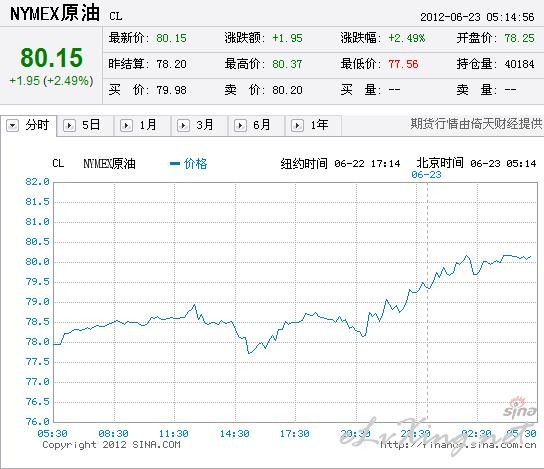Click the finance.sina.com.cn URL

pos(458,445)
